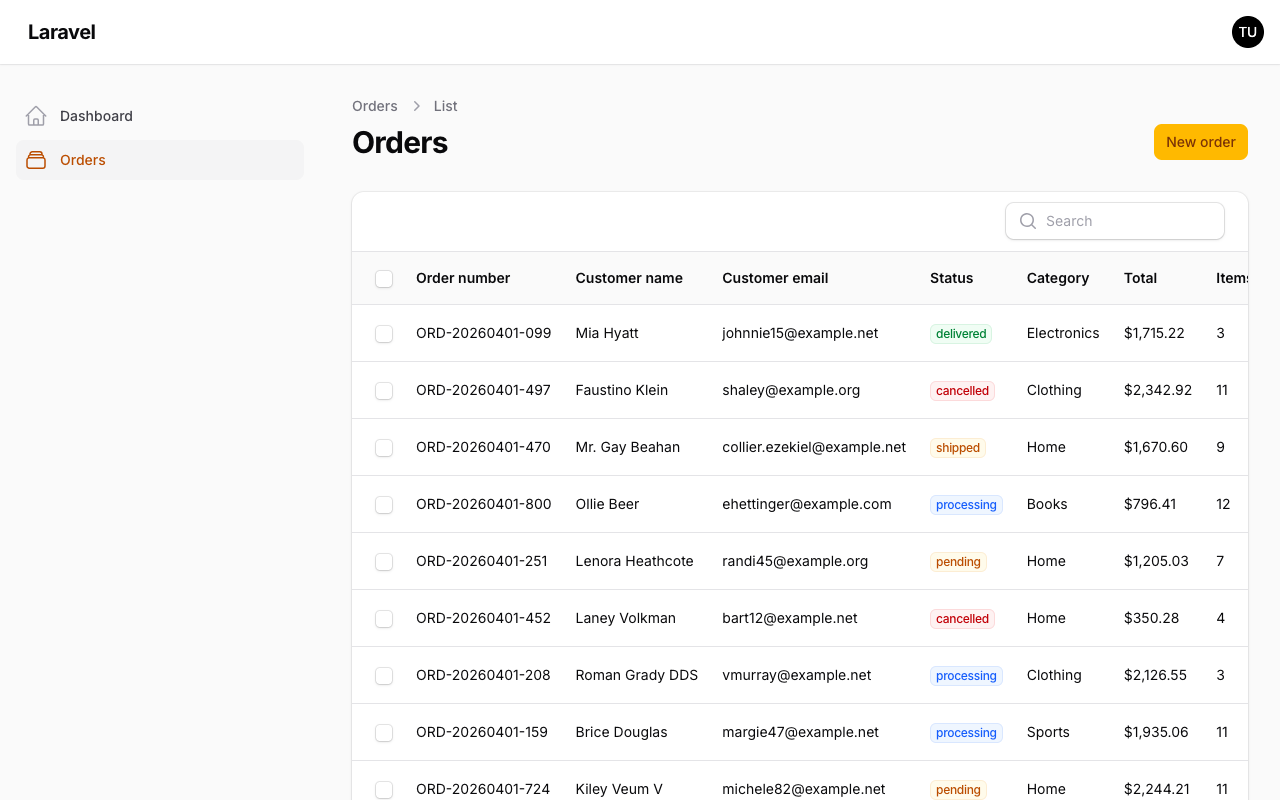
Task: Select the checkbox for Ollie Beer's order
Action: 384,505
